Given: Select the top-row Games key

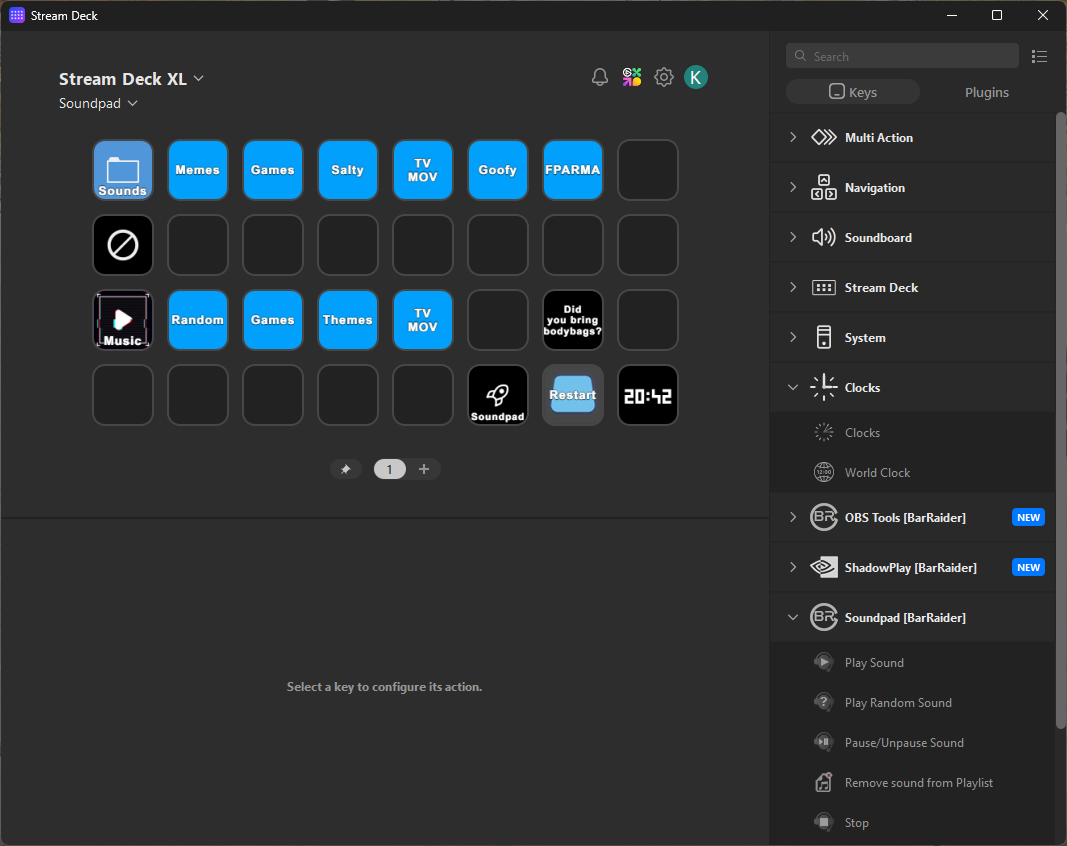Looking at the screenshot, I should [x=273, y=170].
